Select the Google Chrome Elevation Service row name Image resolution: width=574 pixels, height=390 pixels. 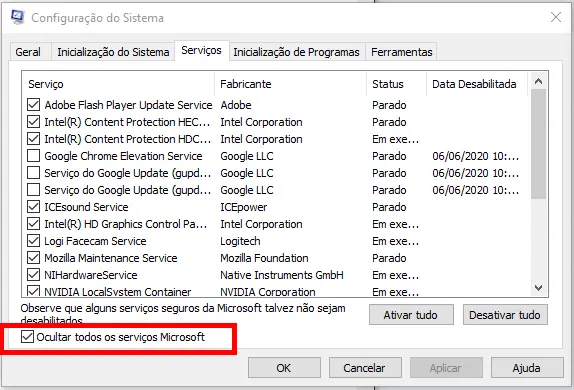[x=123, y=156]
